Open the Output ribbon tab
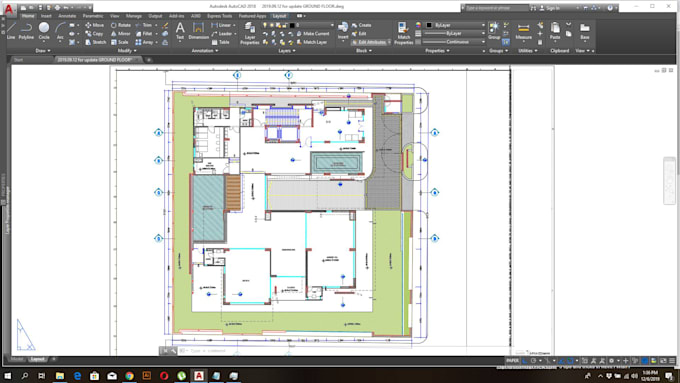680x383 pixels. tap(155, 16)
